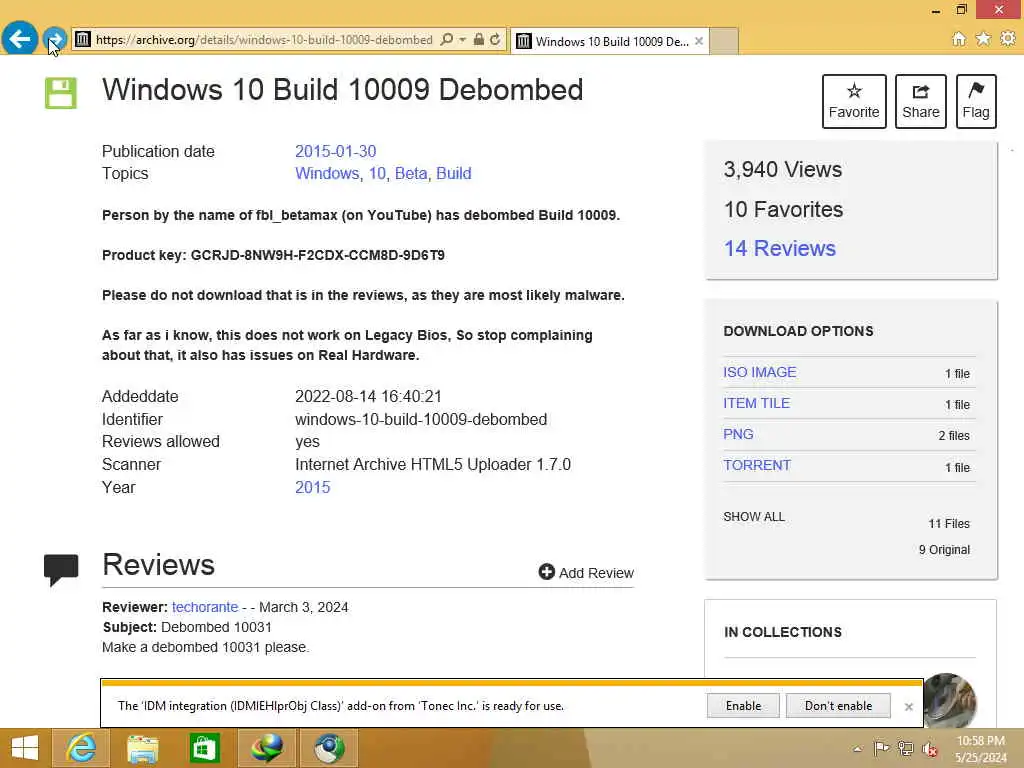The image size is (1024, 768).
Task: Click the identifier windows-10-build-10009-debombed text
Action: (x=421, y=419)
